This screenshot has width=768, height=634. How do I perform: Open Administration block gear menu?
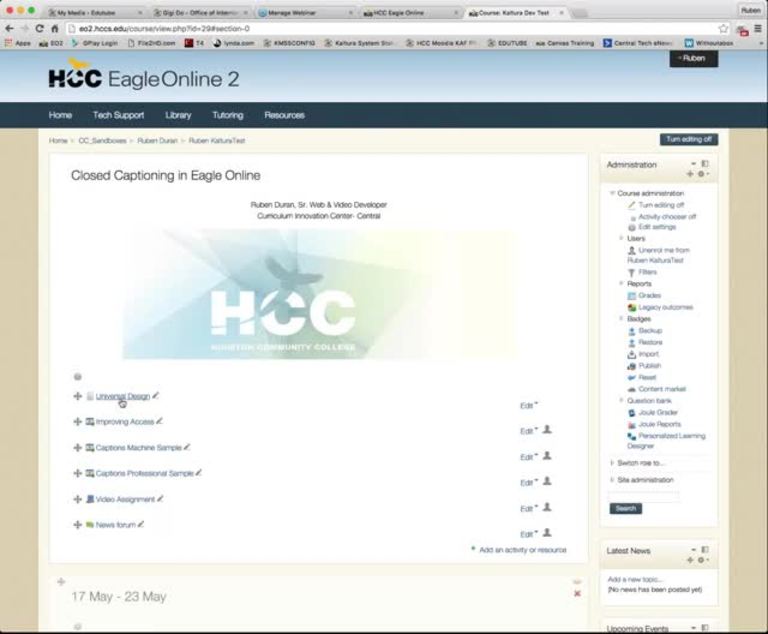(x=702, y=174)
